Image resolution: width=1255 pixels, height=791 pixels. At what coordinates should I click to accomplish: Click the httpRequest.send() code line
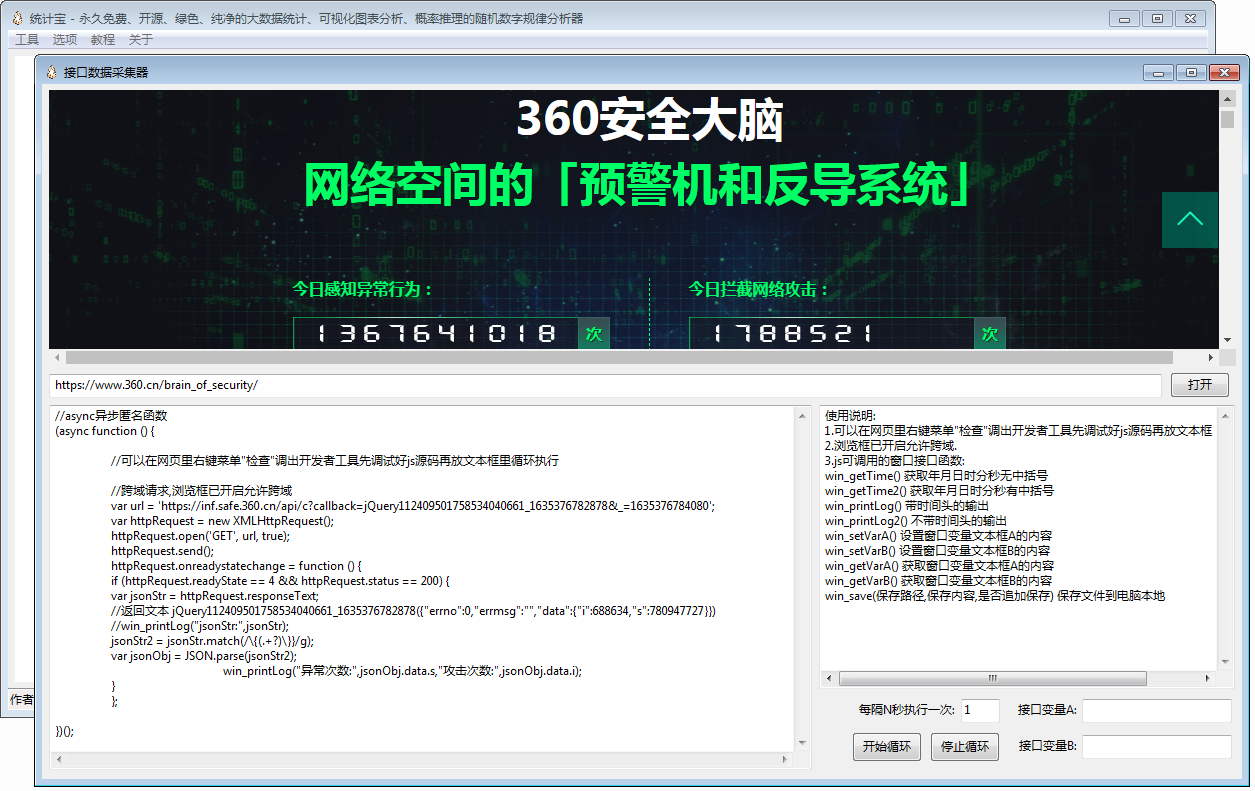(161, 551)
